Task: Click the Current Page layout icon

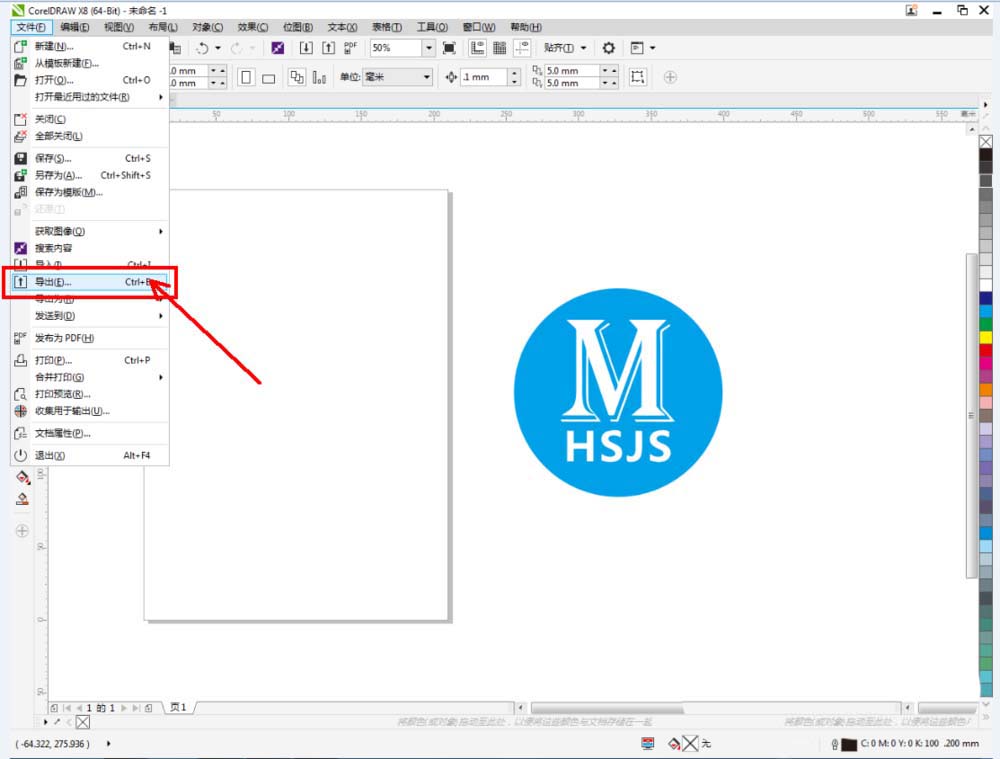Action: 320,78
